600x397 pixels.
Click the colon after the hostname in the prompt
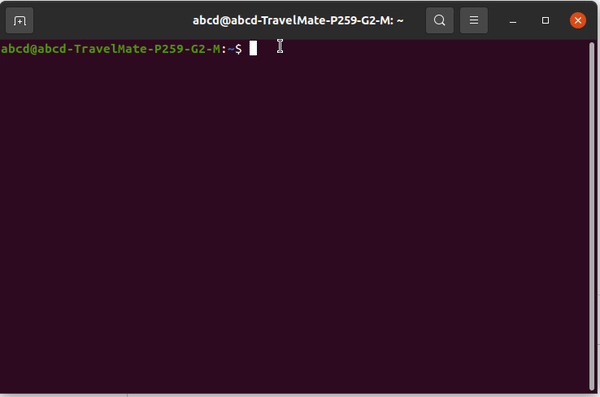224,50
